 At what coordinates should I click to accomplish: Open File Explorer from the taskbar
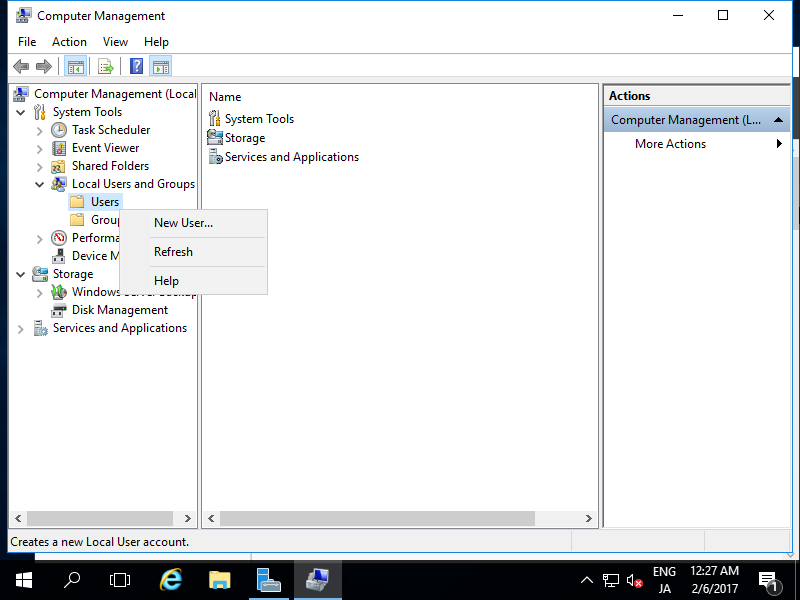[x=220, y=580]
